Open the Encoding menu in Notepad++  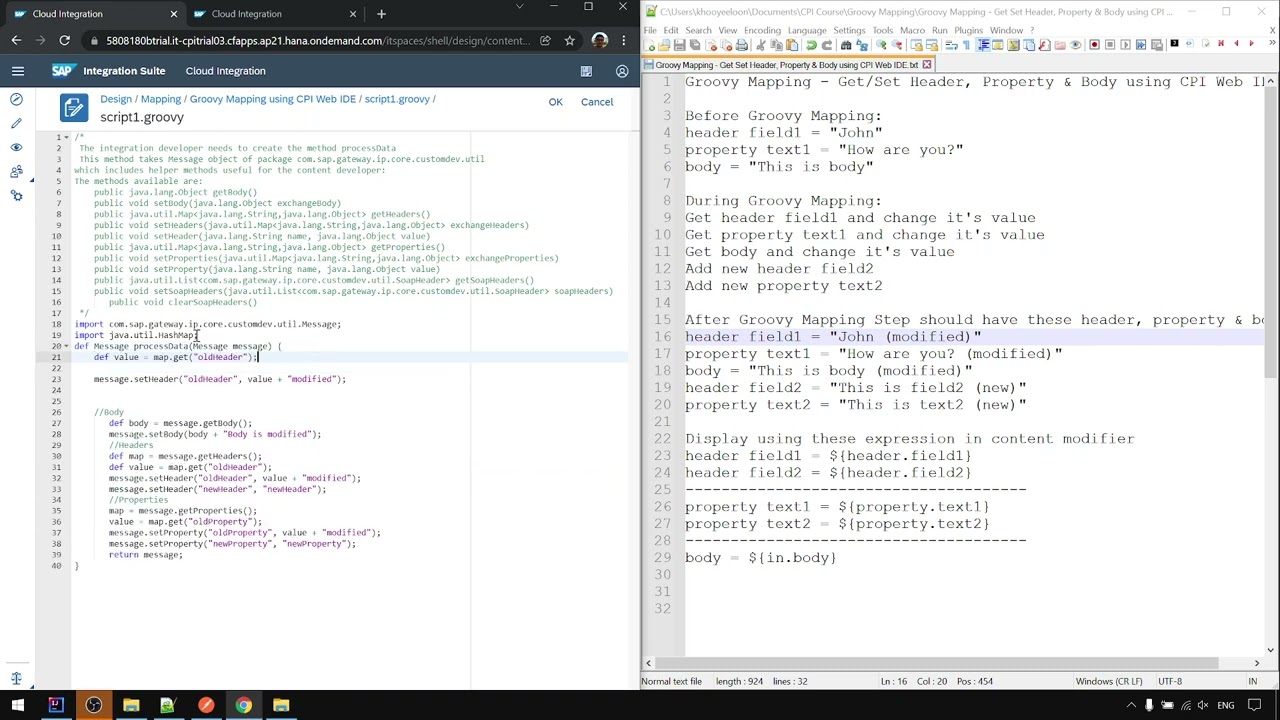(x=762, y=30)
